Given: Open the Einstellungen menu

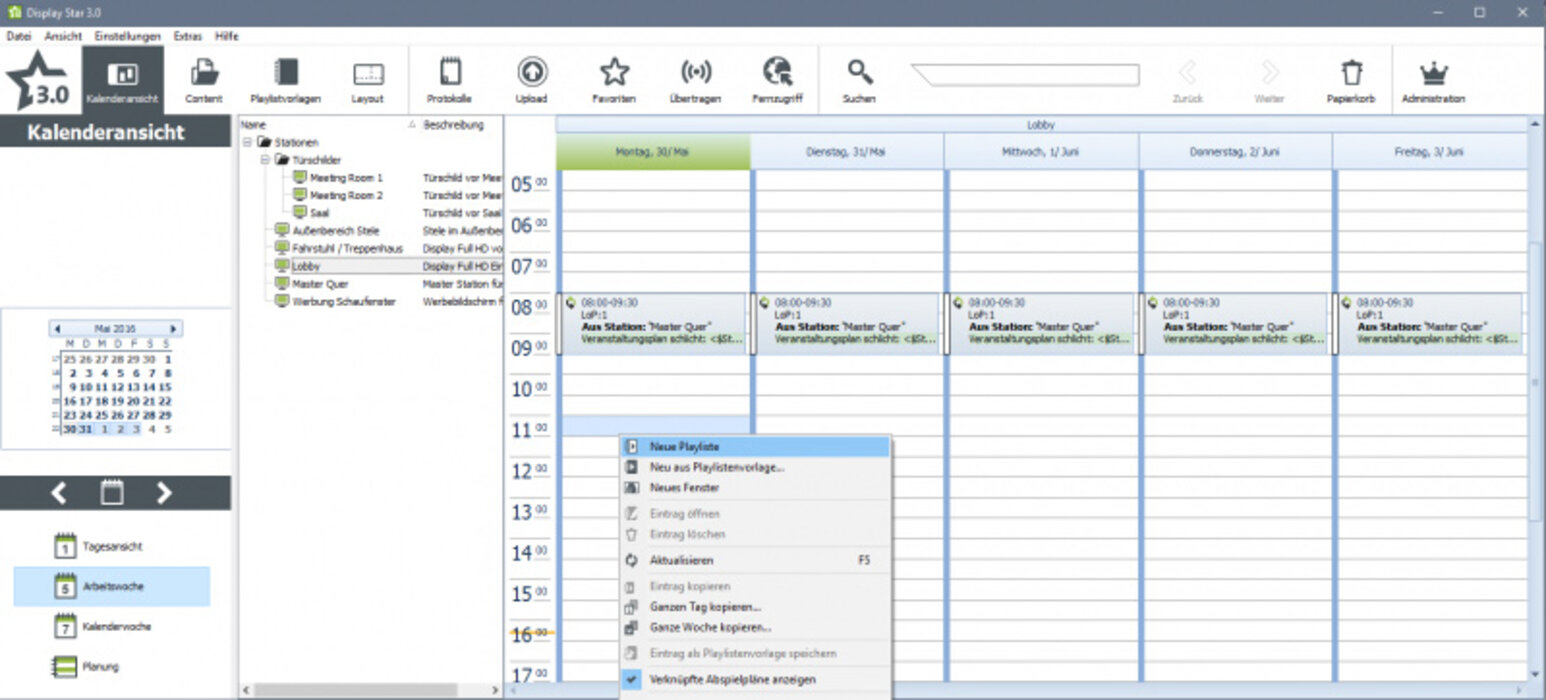Looking at the screenshot, I should coord(127,36).
